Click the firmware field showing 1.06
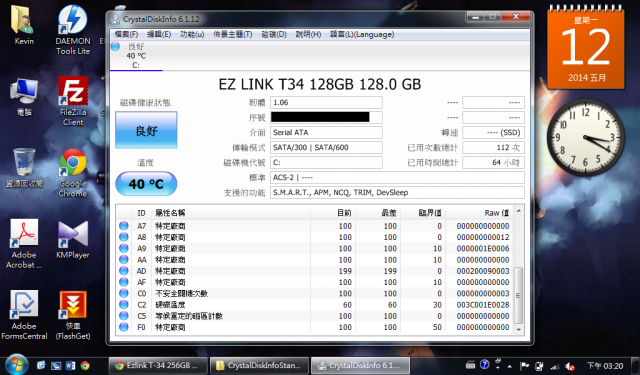 326,102
